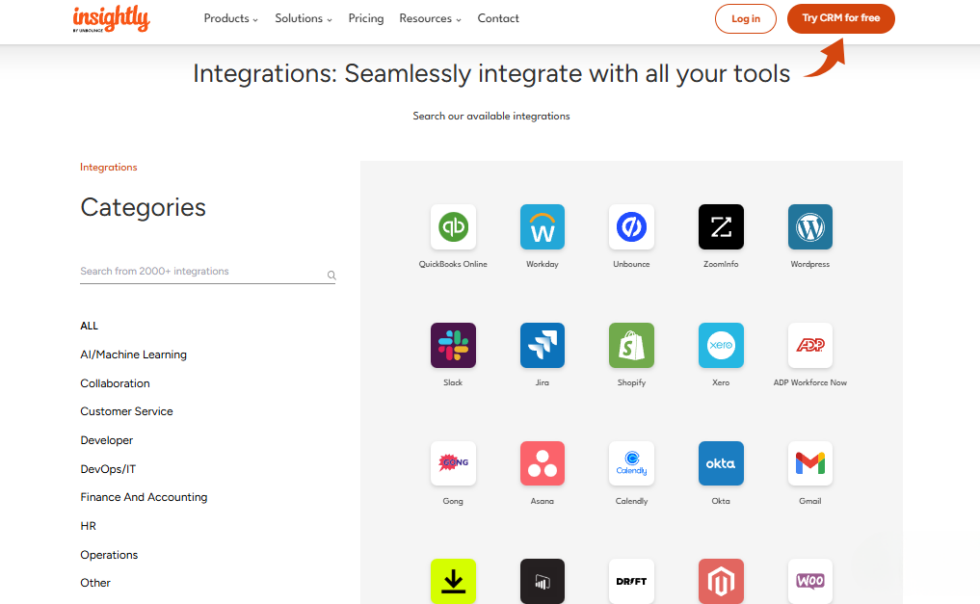
Task: Filter by Finance And Accounting category
Action: click(x=143, y=497)
